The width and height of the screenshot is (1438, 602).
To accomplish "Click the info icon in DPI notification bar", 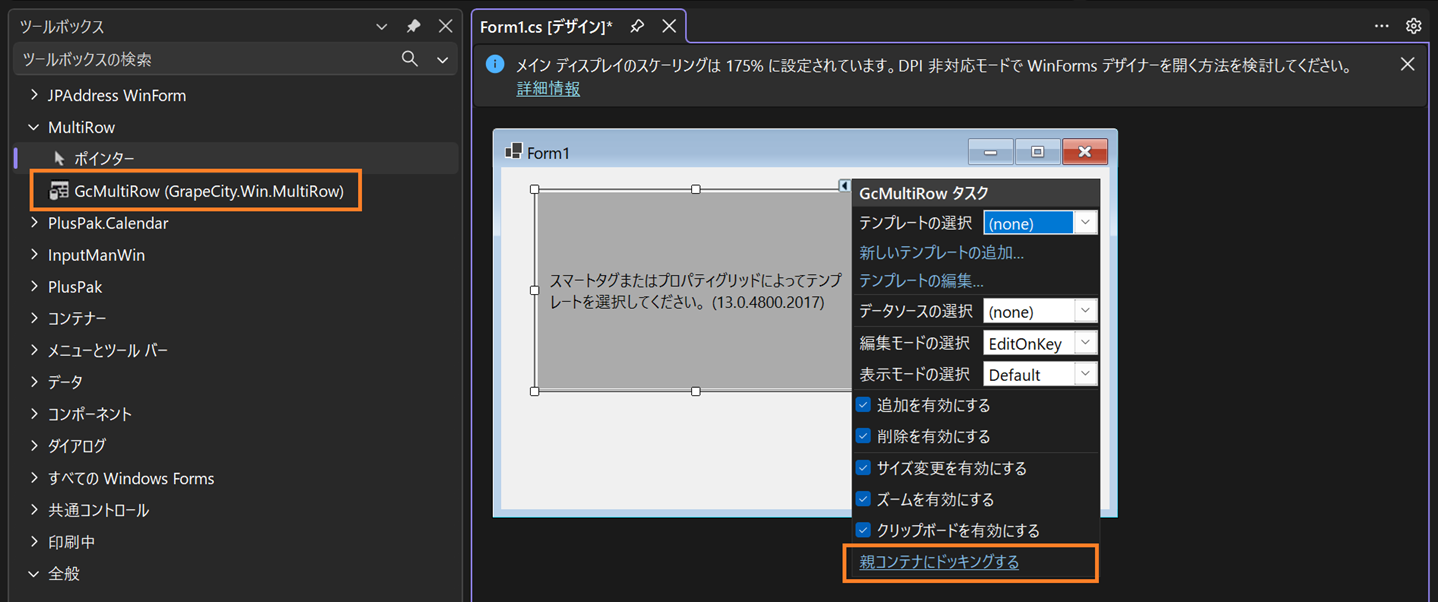I will [x=495, y=64].
